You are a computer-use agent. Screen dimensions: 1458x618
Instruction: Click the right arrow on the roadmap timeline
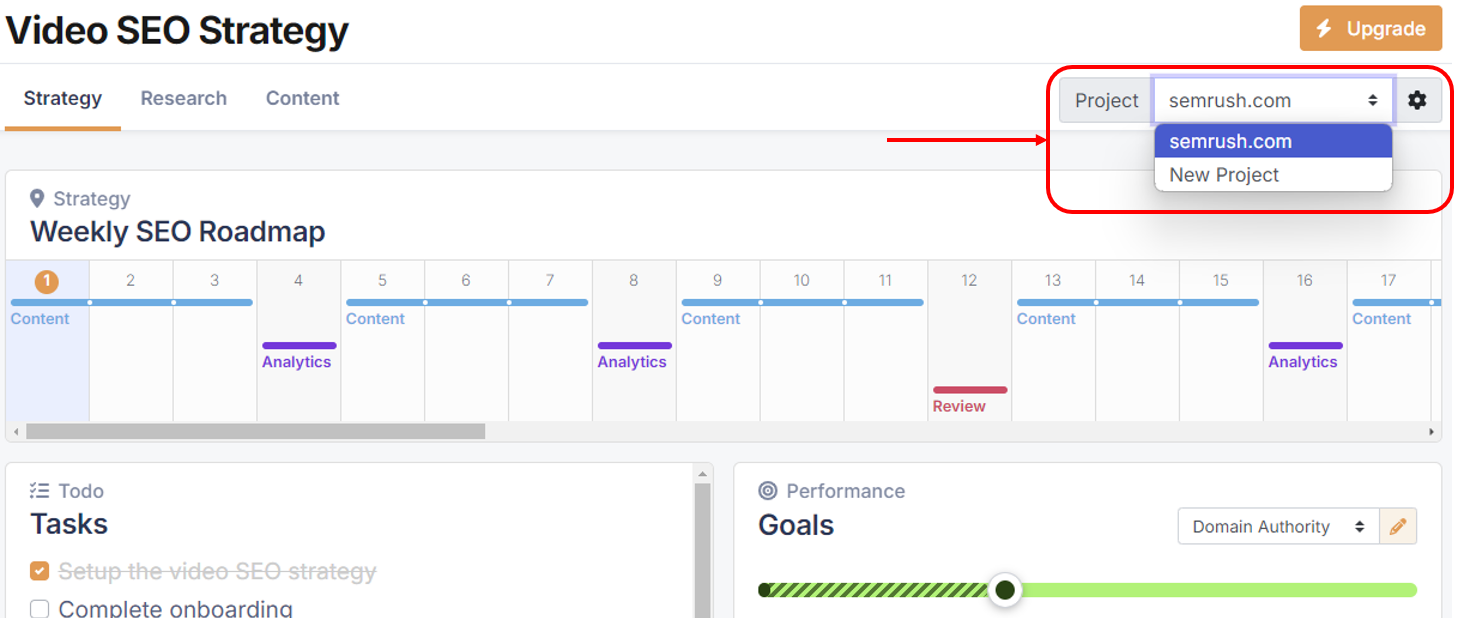coord(1431,432)
